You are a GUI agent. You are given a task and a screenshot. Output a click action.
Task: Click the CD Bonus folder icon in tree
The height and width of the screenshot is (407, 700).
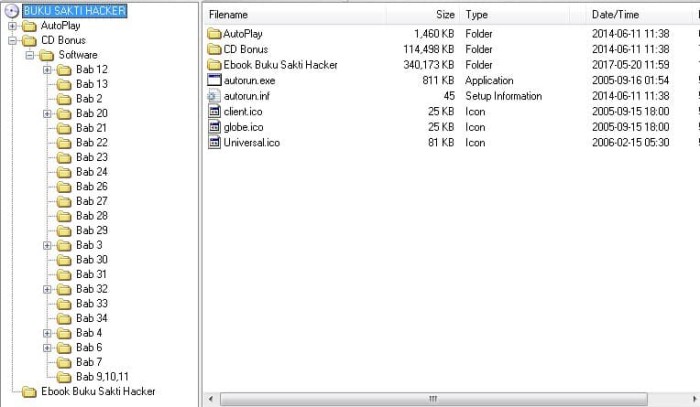point(29,41)
